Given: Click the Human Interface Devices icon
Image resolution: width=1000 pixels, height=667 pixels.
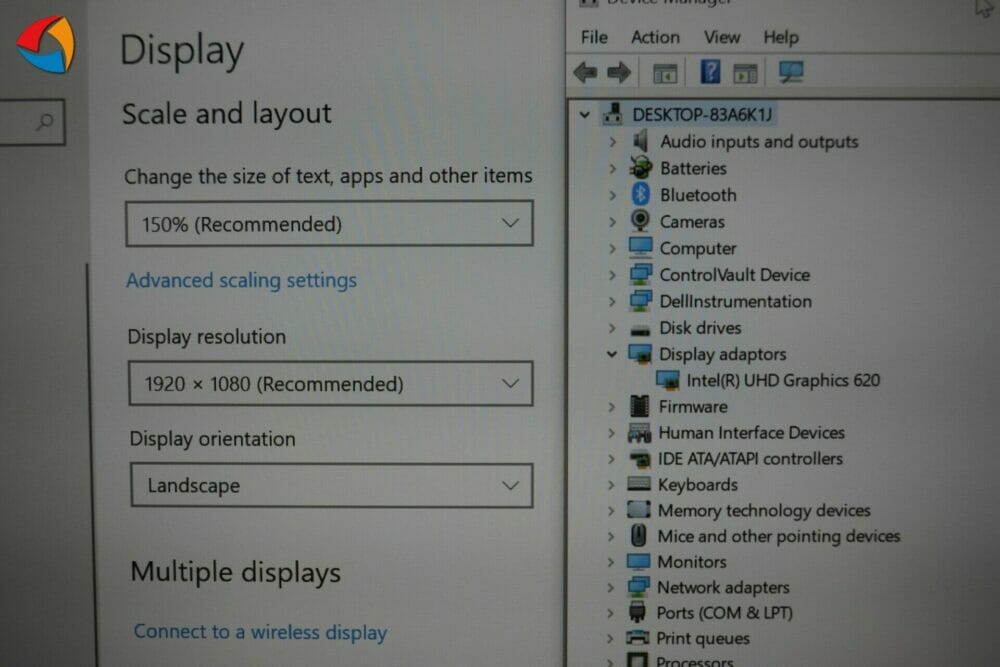Looking at the screenshot, I should [639, 433].
